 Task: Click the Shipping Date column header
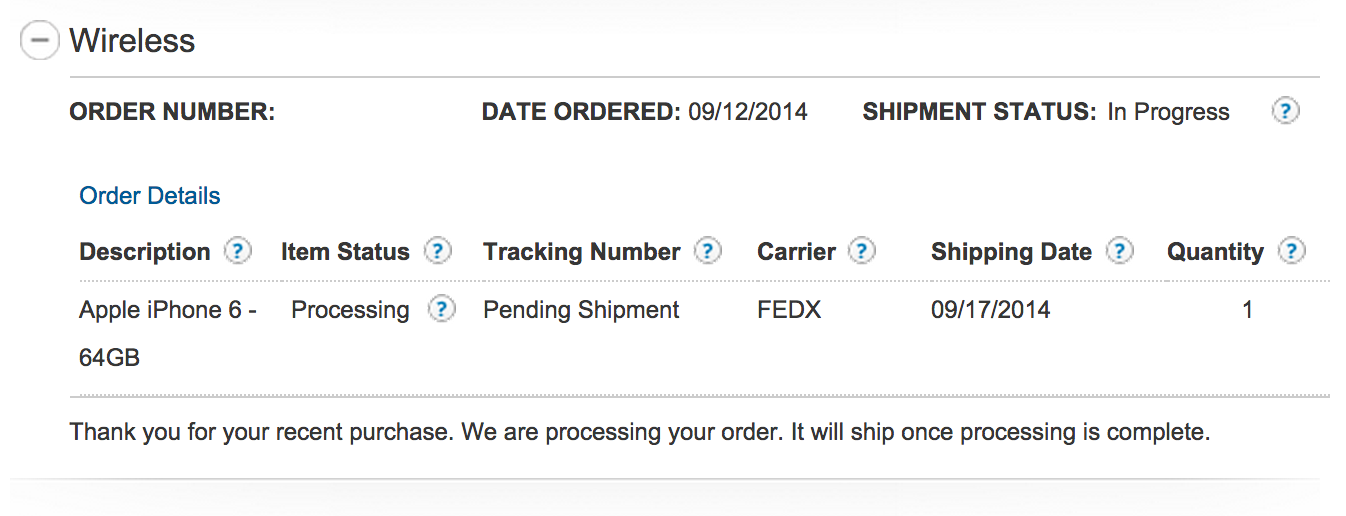(1011, 252)
